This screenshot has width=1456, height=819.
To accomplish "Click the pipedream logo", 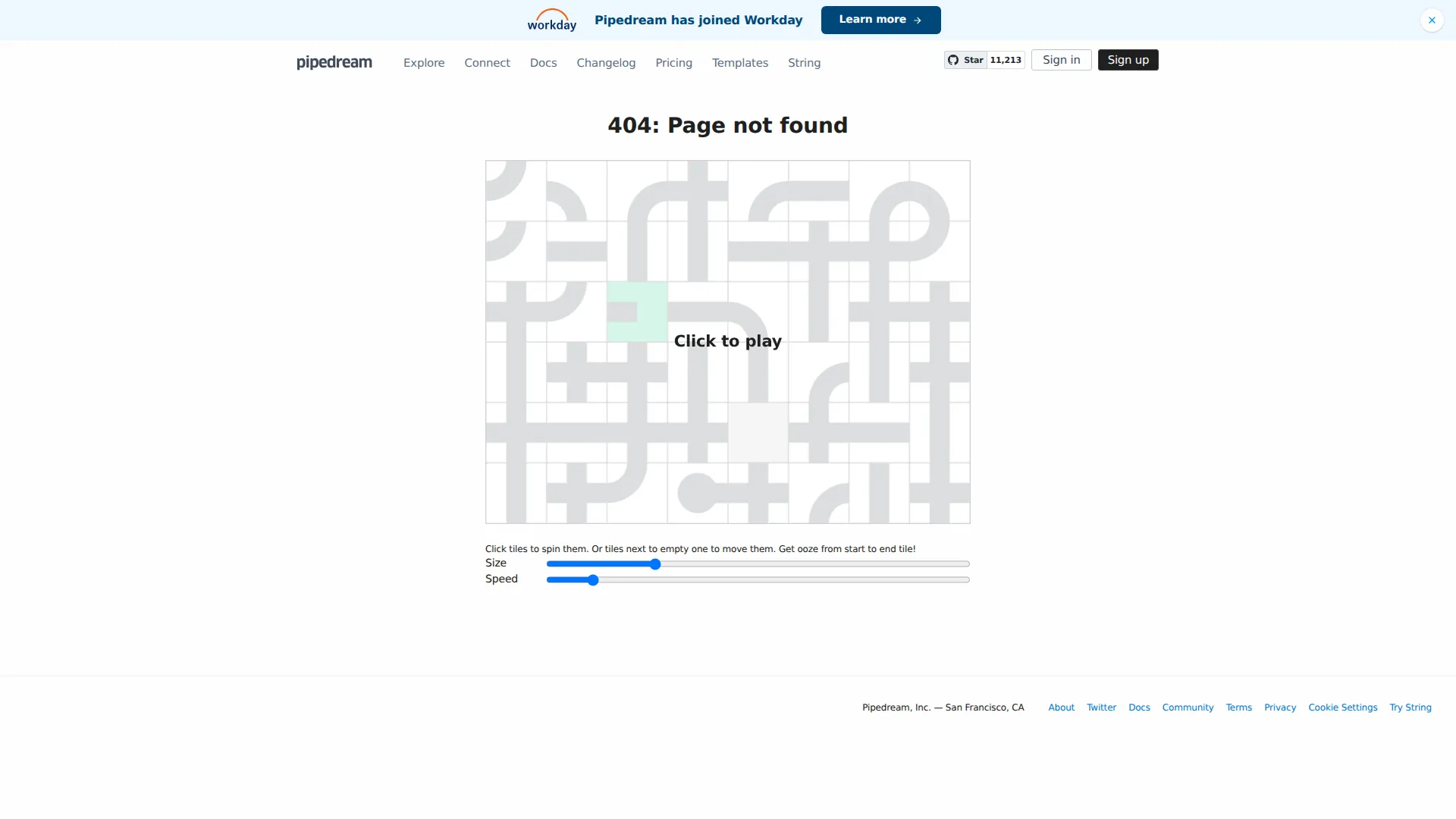I will (x=334, y=62).
